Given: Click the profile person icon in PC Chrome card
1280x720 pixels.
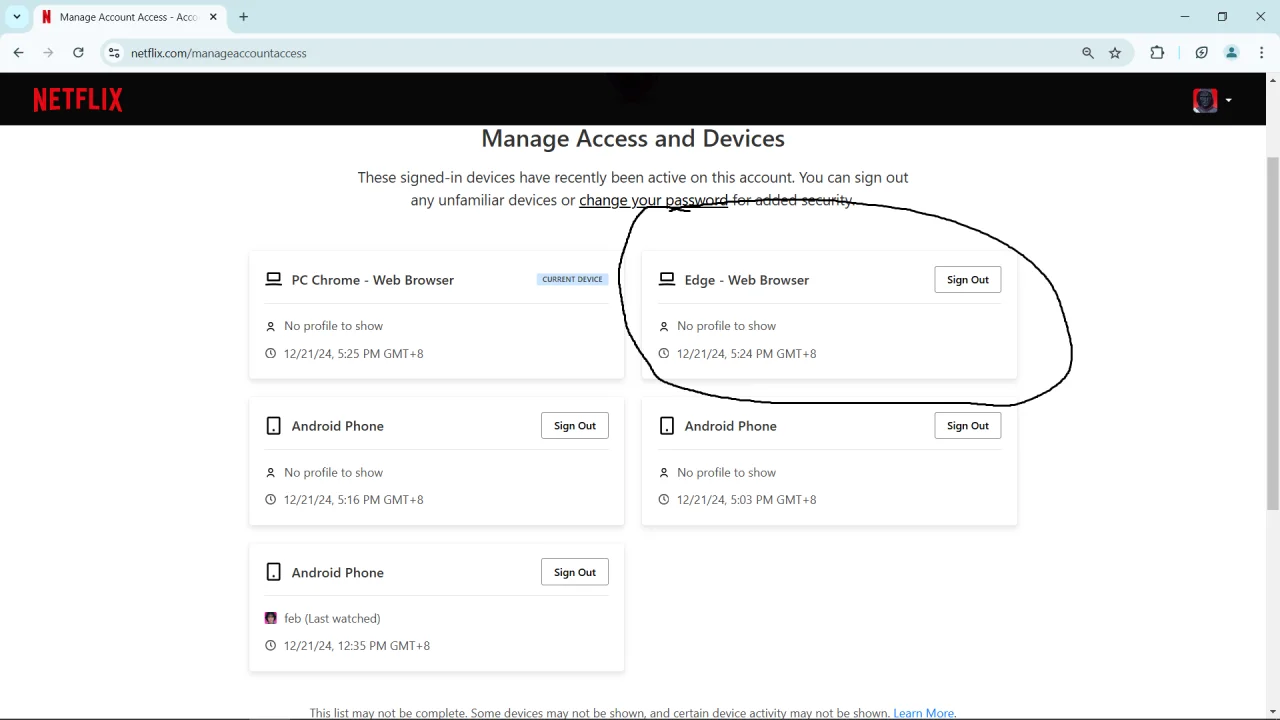Looking at the screenshot, I should coord(270,327).
